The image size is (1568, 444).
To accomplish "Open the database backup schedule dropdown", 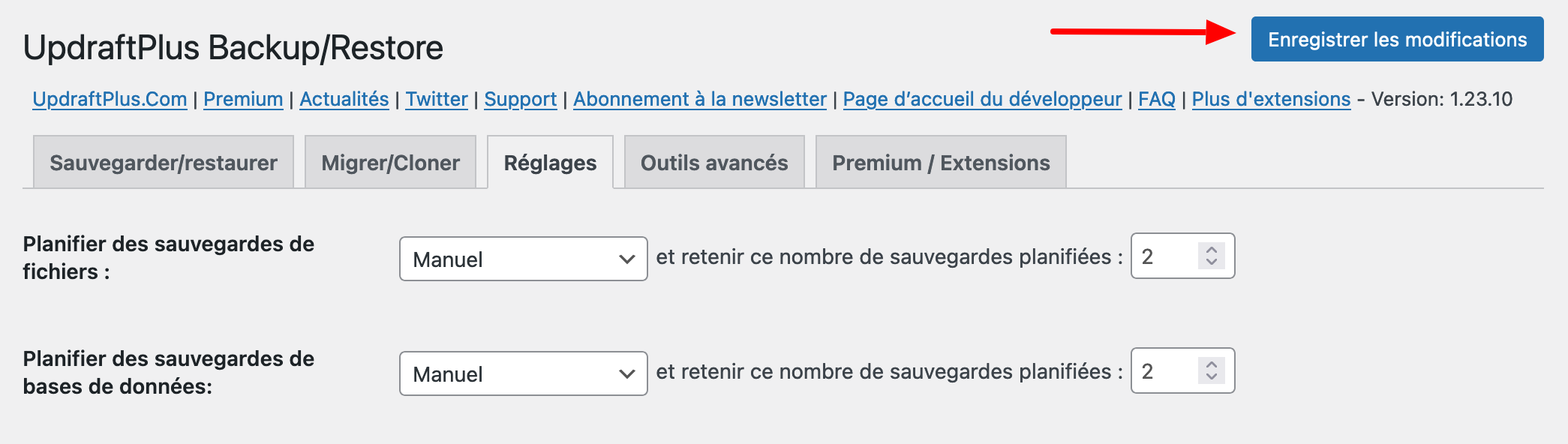I will click(x=524, y=373).
